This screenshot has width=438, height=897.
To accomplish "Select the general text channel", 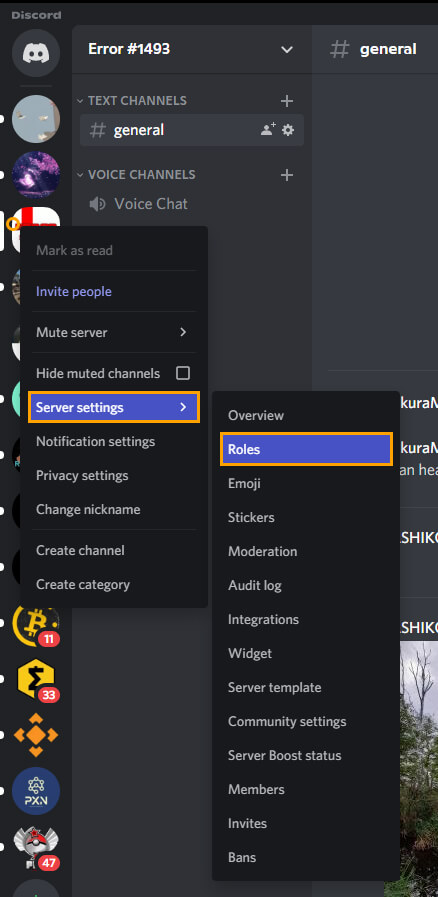I will click(x=192, y=130).
